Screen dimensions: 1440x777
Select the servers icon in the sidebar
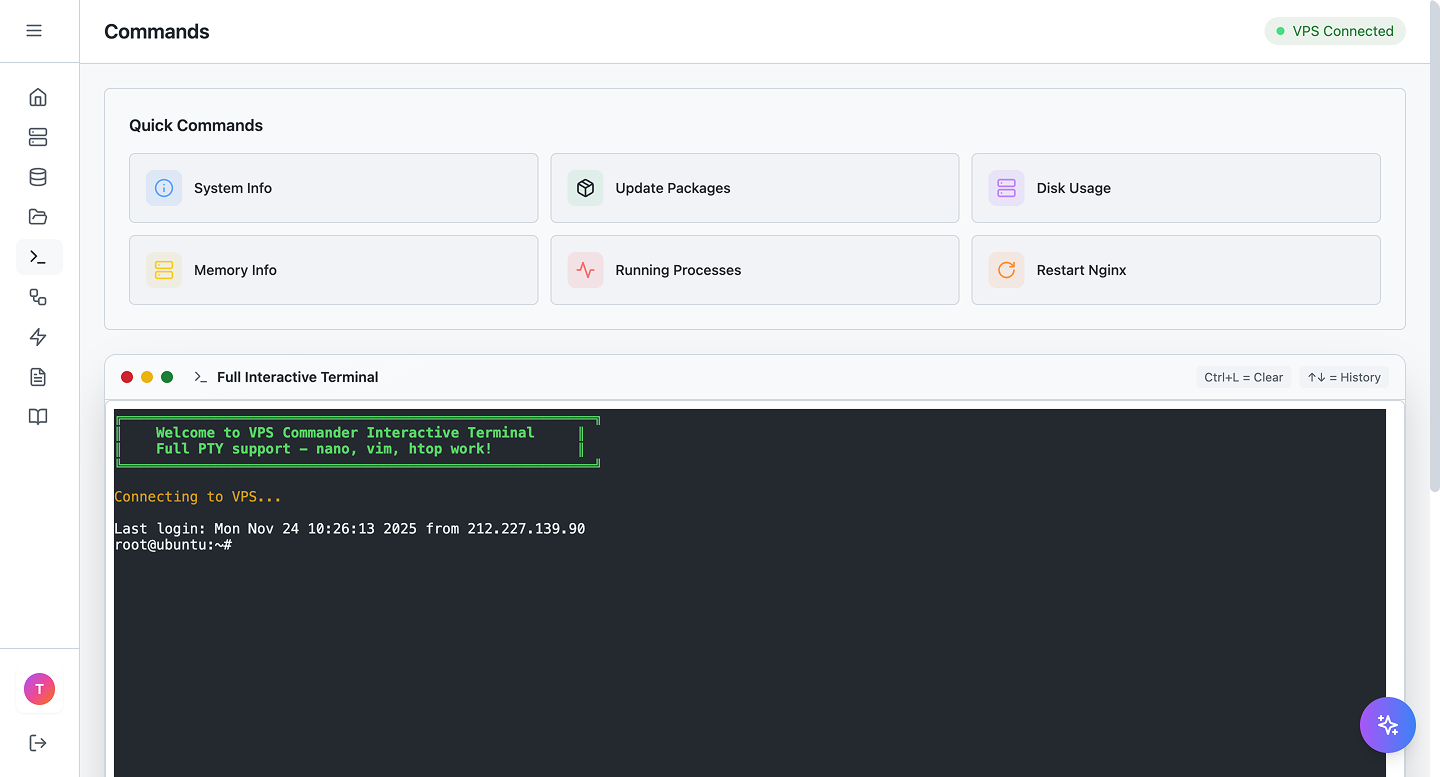(x=37, y=137)
